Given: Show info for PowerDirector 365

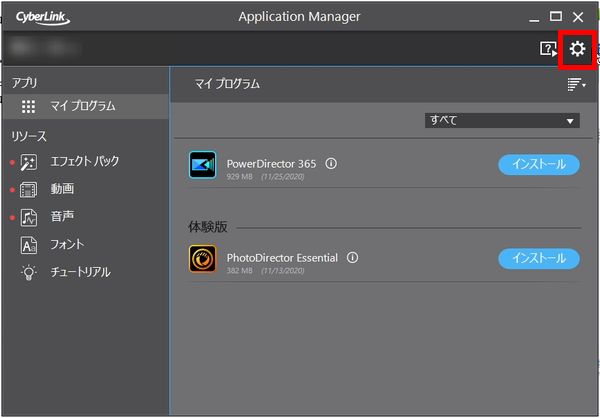Looking at the screenshot, I should (x=331, y=164).
